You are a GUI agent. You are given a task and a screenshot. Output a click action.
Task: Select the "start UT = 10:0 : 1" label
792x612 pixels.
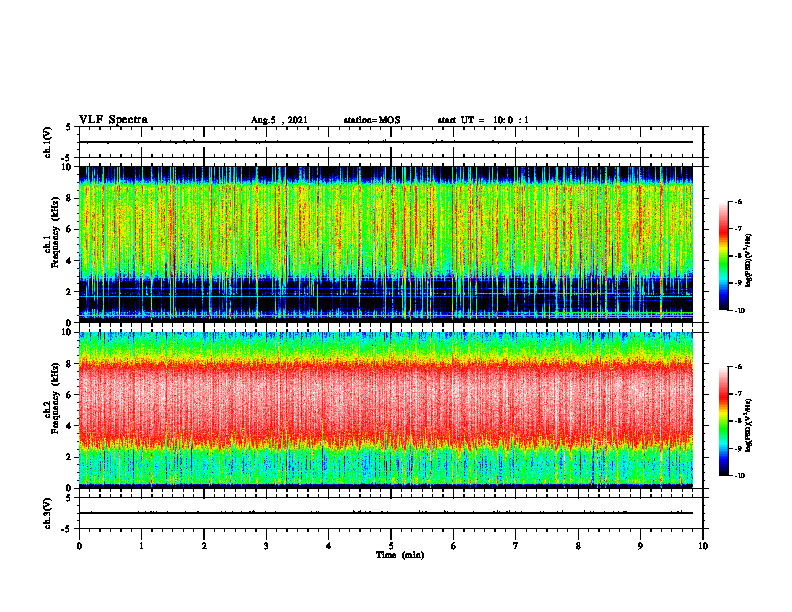point(483,120)
